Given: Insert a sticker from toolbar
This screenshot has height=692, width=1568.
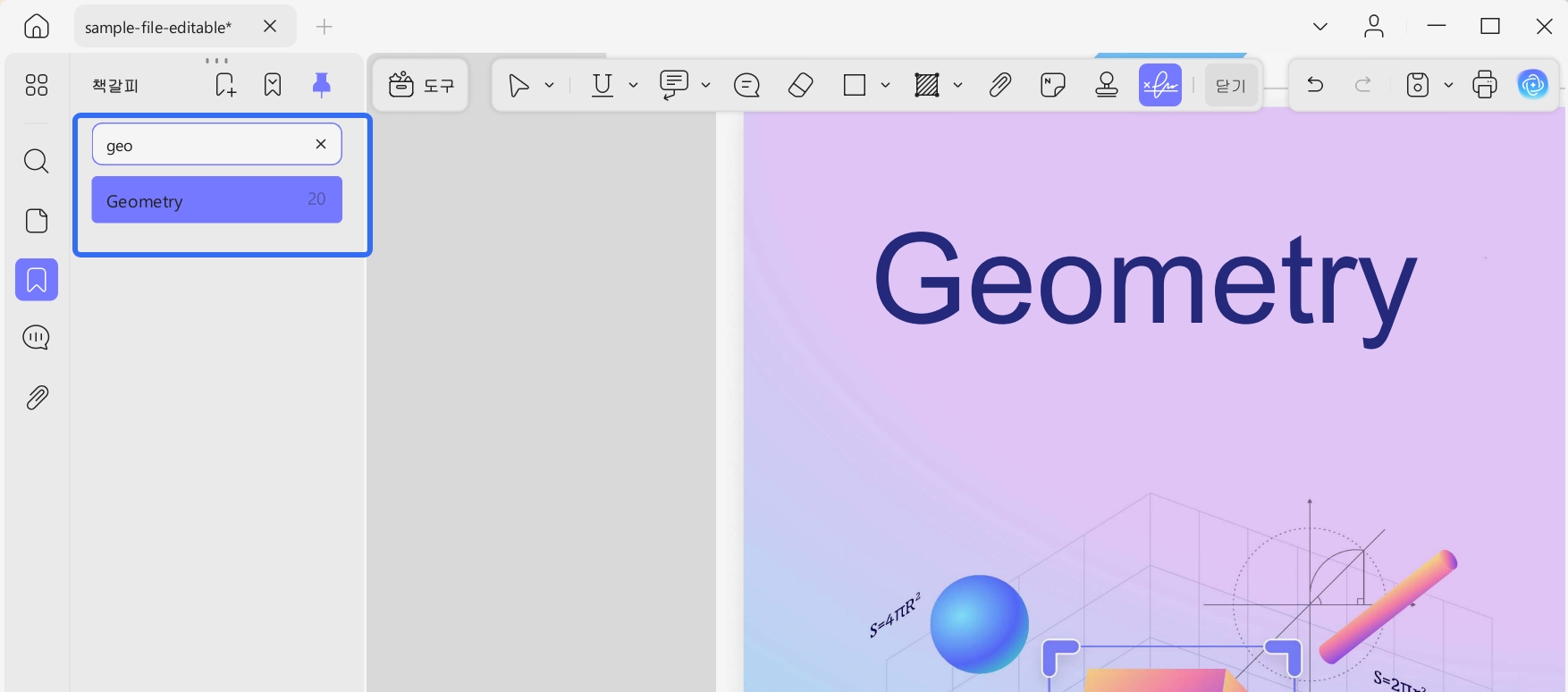Looking at the screenshot, I should point(1053,85).
